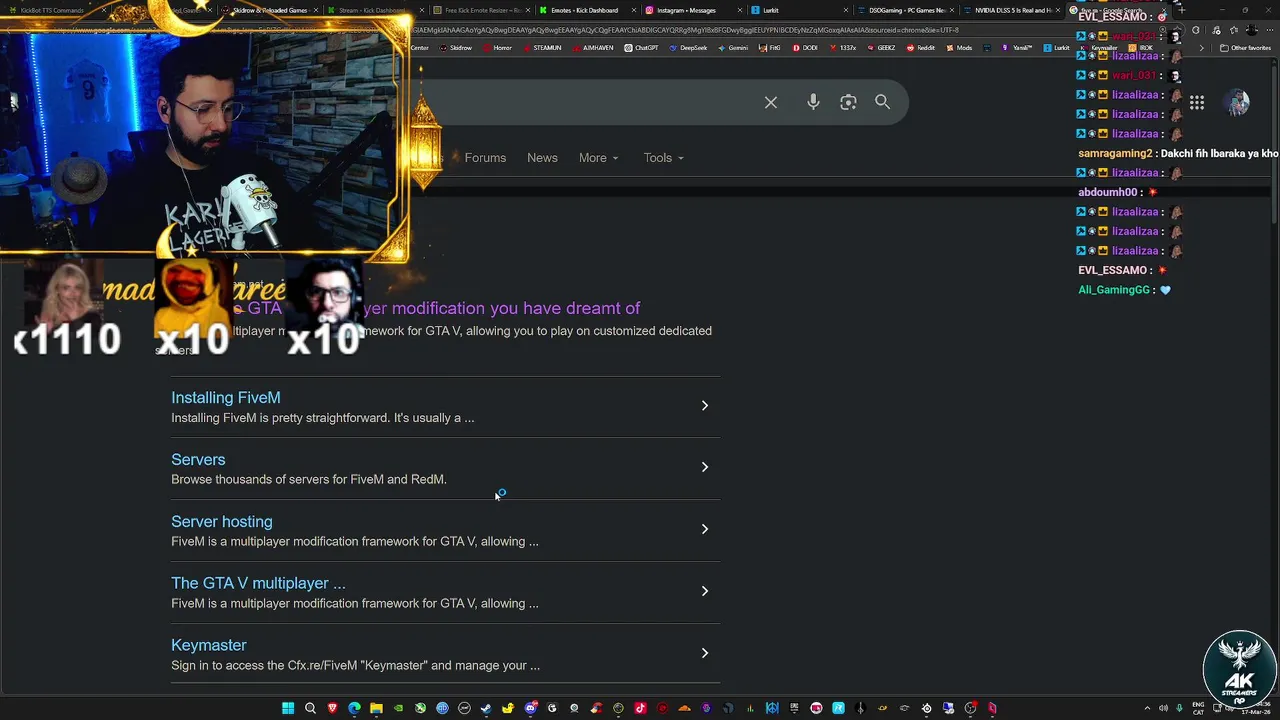Open the STEAMUN bookmark
Image resolution: width=1280 pixels, height=720 pixels.
pos(542,48)
